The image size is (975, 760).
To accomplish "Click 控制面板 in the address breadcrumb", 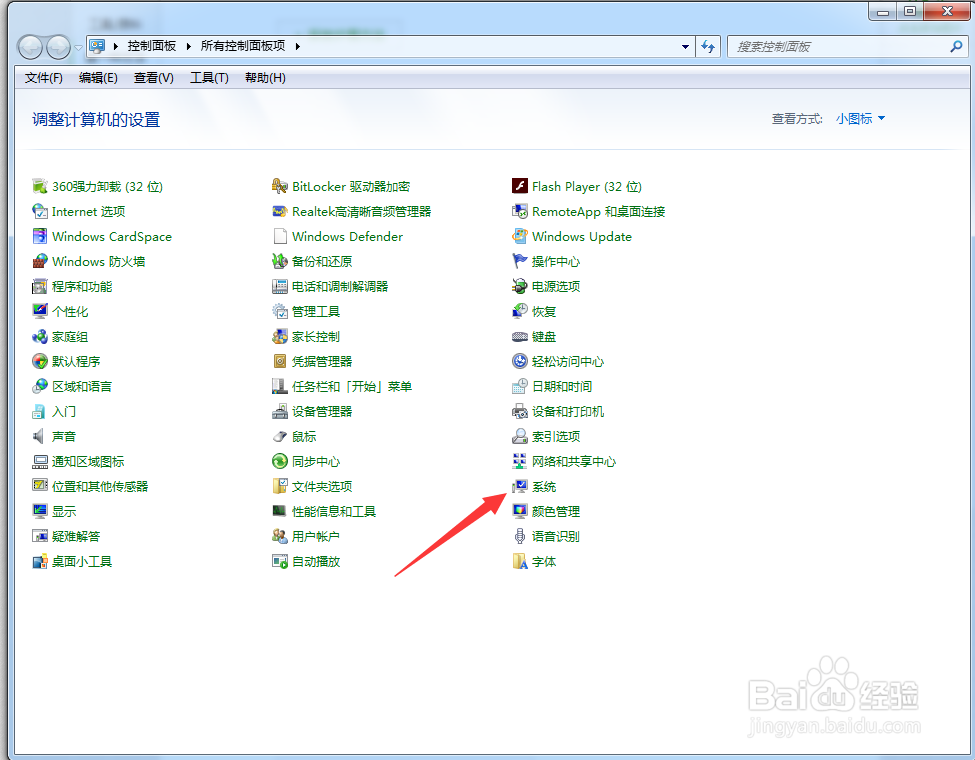I will pos(152,46).
